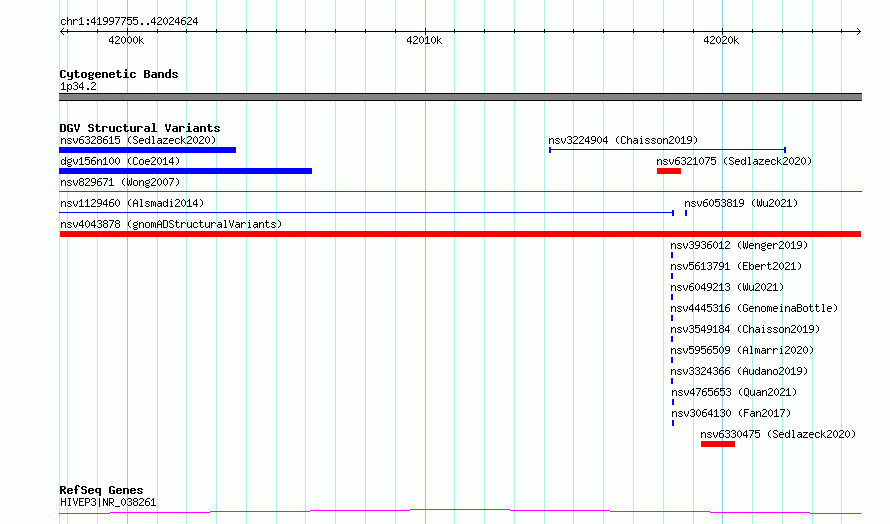Image resolution: width=890 pixels, height=524 pixels.
Task: Open nsv3224904 (Chaisson2019) variant label
Action: pyautogui.click(x=623, y=140)
